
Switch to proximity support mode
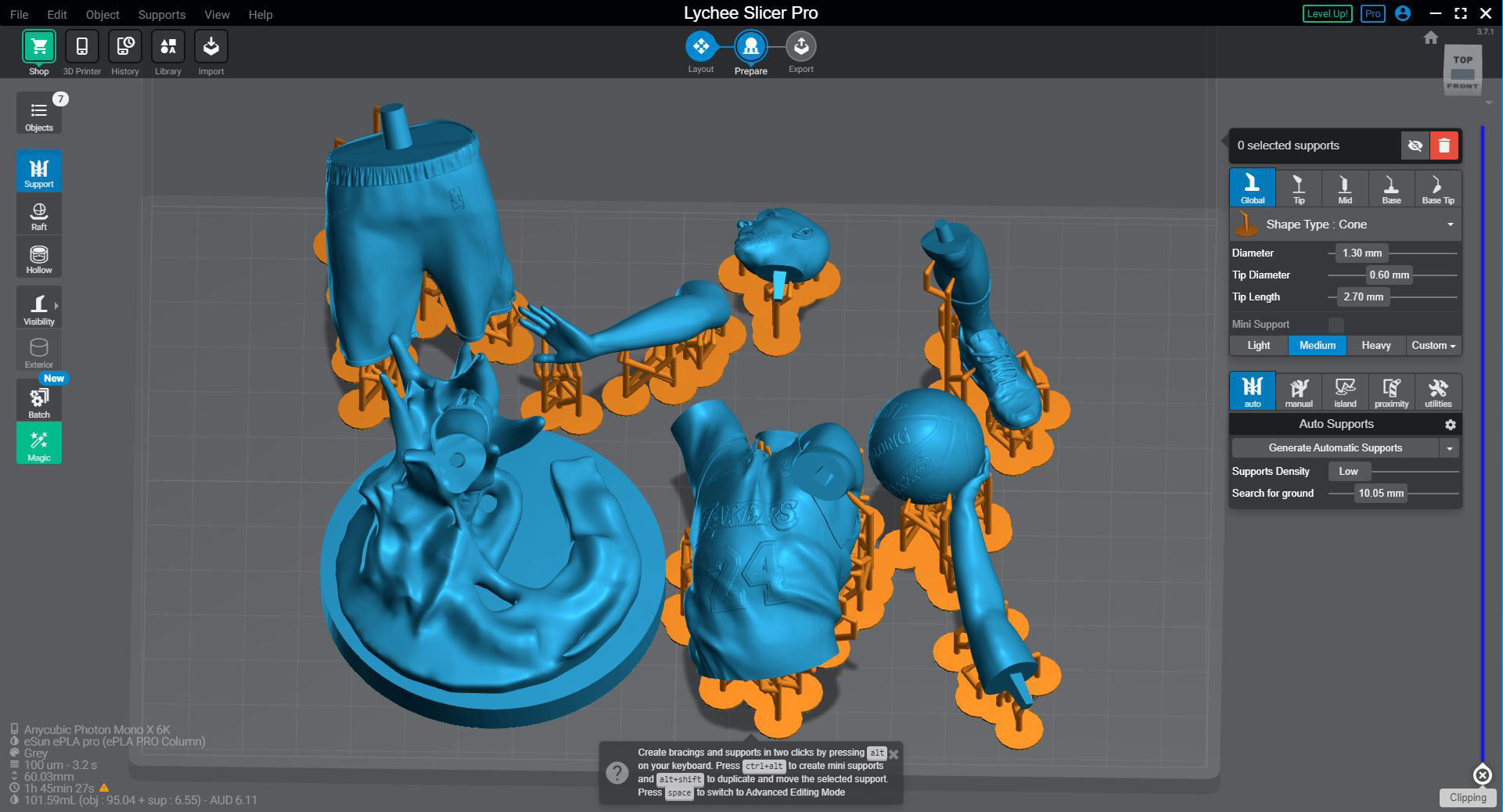pyautogui.click(x=1391, y=391)
